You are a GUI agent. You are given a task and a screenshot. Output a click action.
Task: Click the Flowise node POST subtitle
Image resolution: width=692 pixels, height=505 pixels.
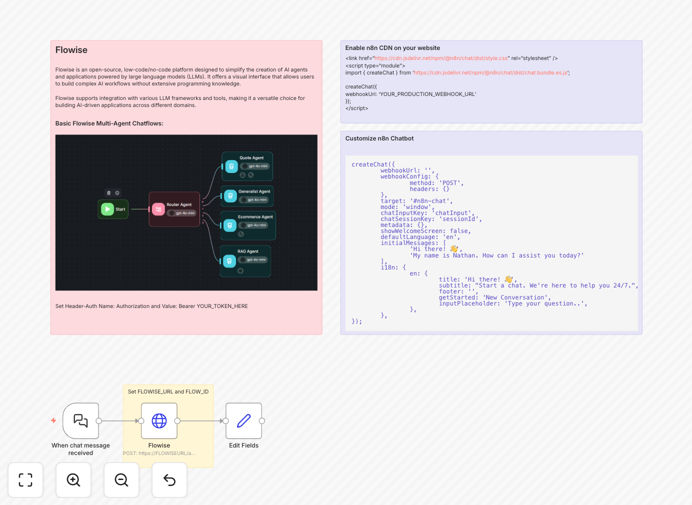[x=159, y=453]
